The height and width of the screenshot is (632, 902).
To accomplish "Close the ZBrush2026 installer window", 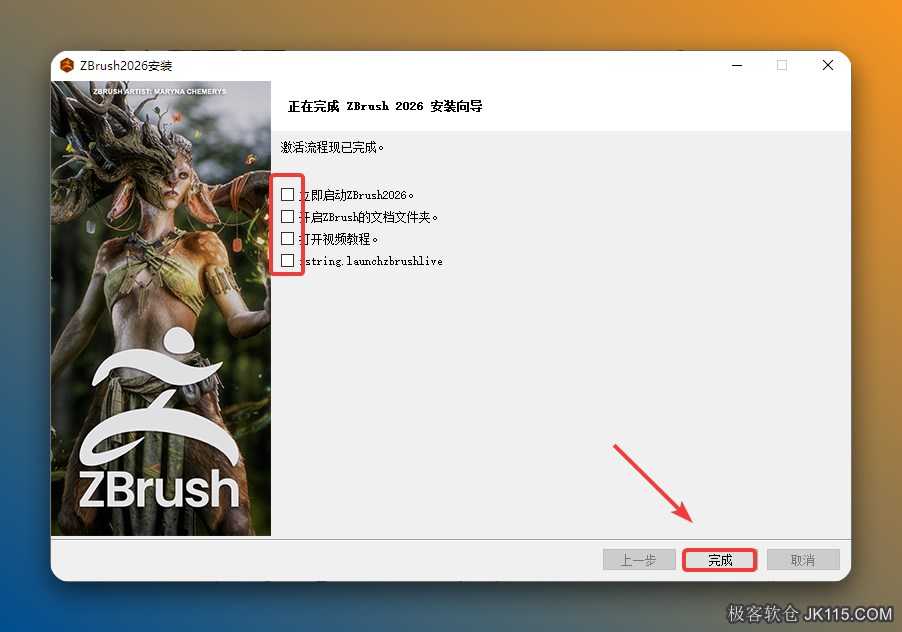I will 828,66.
